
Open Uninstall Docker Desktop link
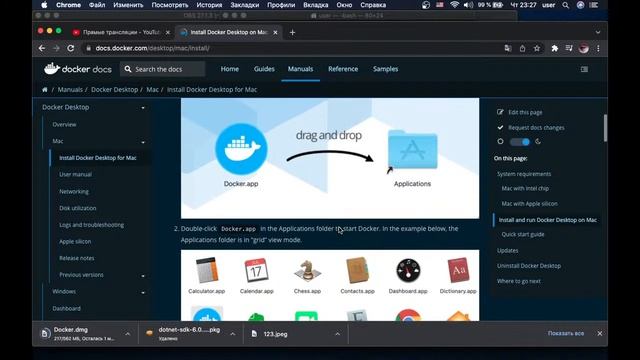[529, 266]
